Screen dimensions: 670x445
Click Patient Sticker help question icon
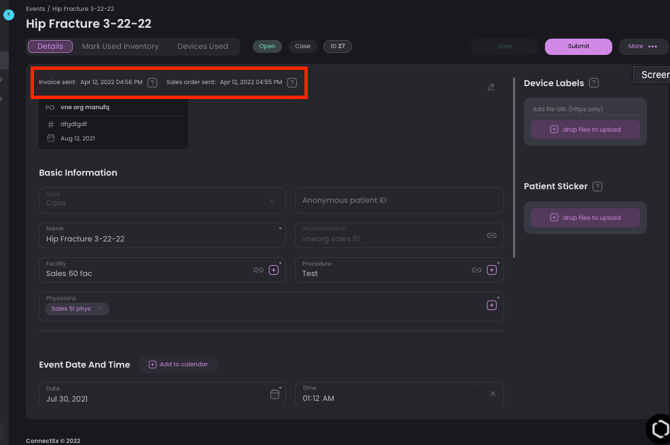(597, 186)
